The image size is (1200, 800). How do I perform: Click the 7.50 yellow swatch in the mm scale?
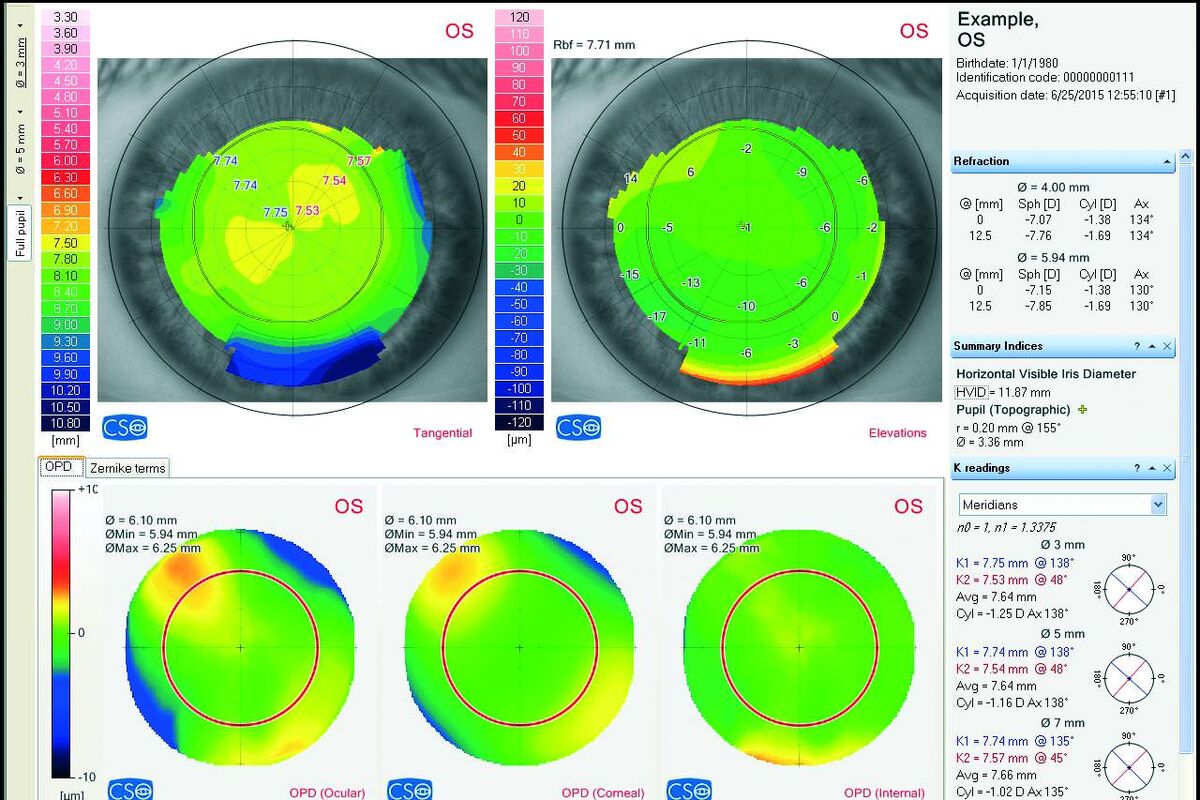(x=64, y=243)
